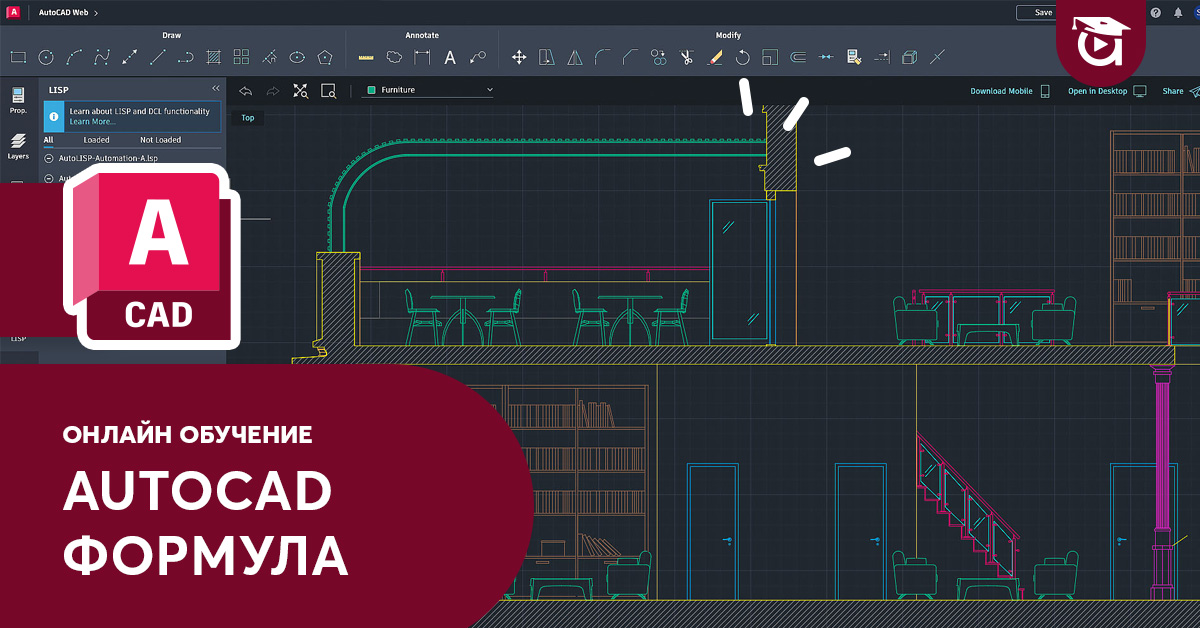Select the multiline Text tool in Annotate
This screenshot has height=628, width=1200.
(449, 57)
